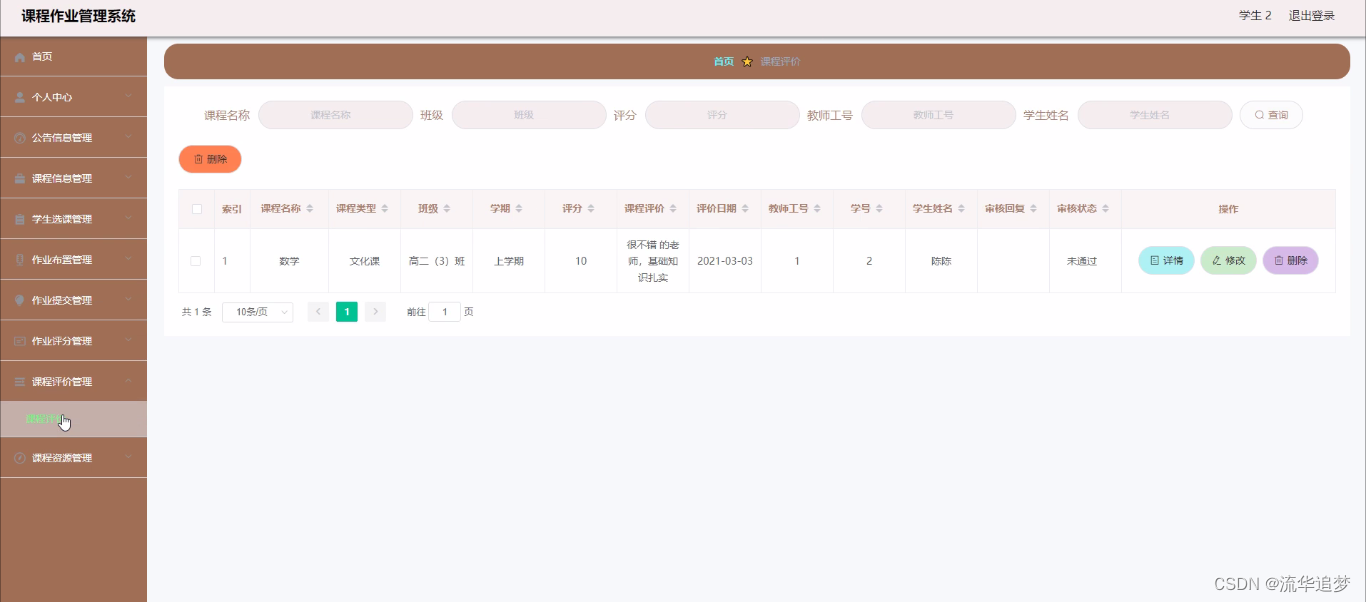Expand 课程信息管理 menu
The height and width of the screenshot is (602, 1366).
(73, 178)
